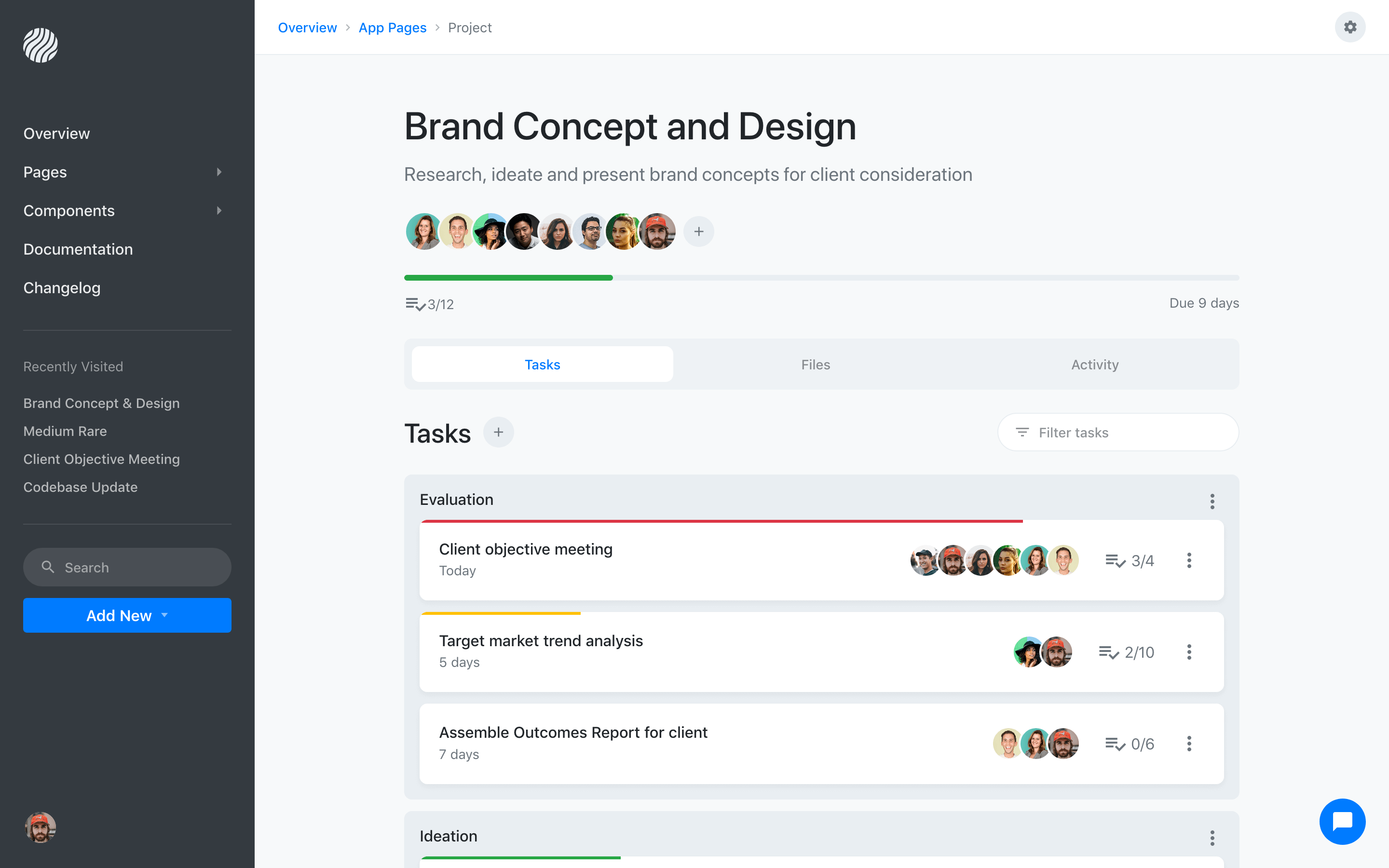Open Client objective meeting options menu
1389x868 pixels.
coord(1189,560)
